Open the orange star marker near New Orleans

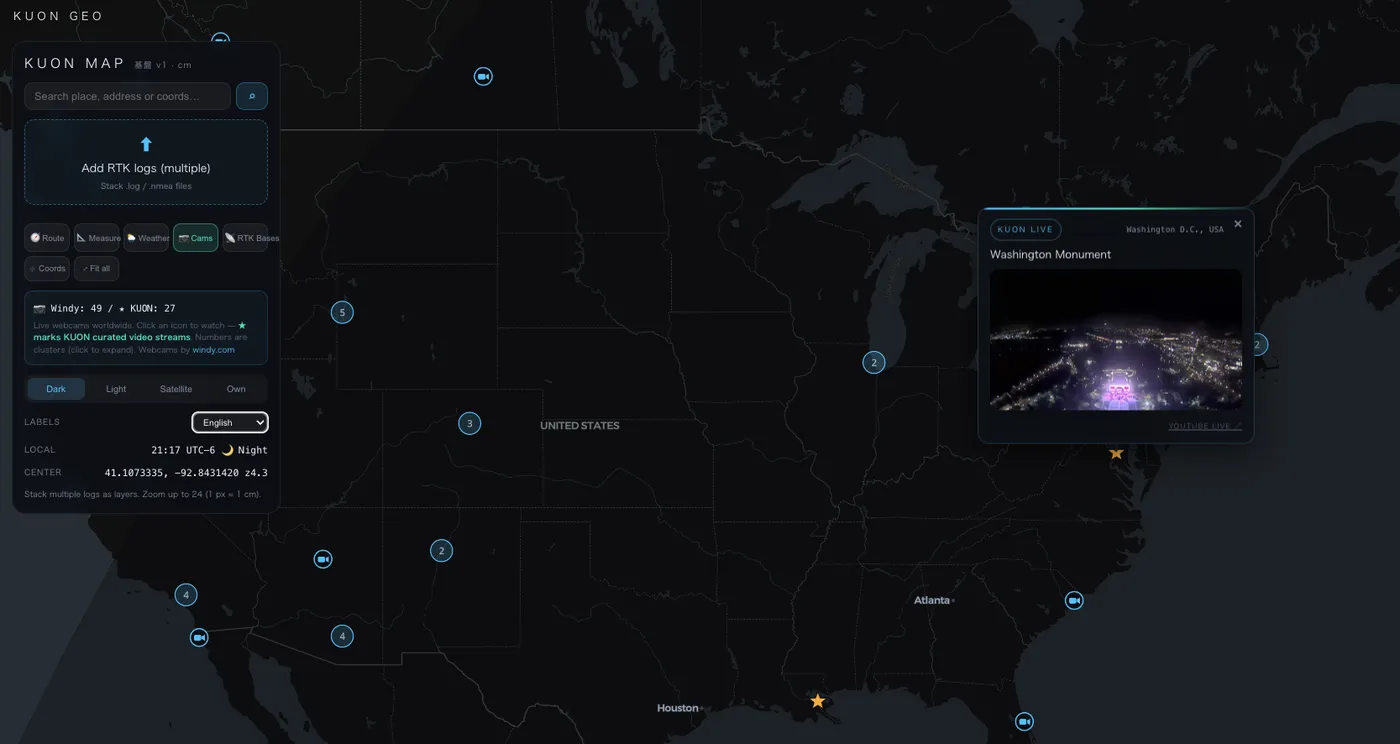tap(817, 701)
